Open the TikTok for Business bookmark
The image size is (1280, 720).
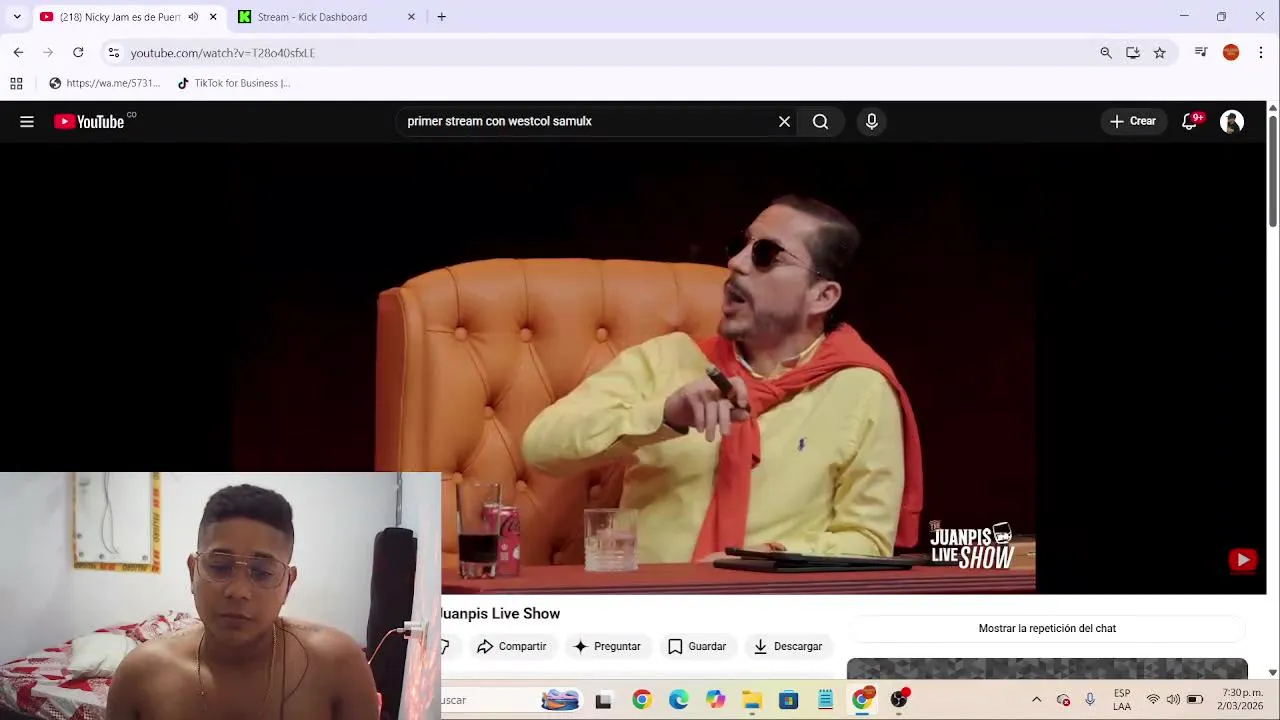tap(234, 83)
